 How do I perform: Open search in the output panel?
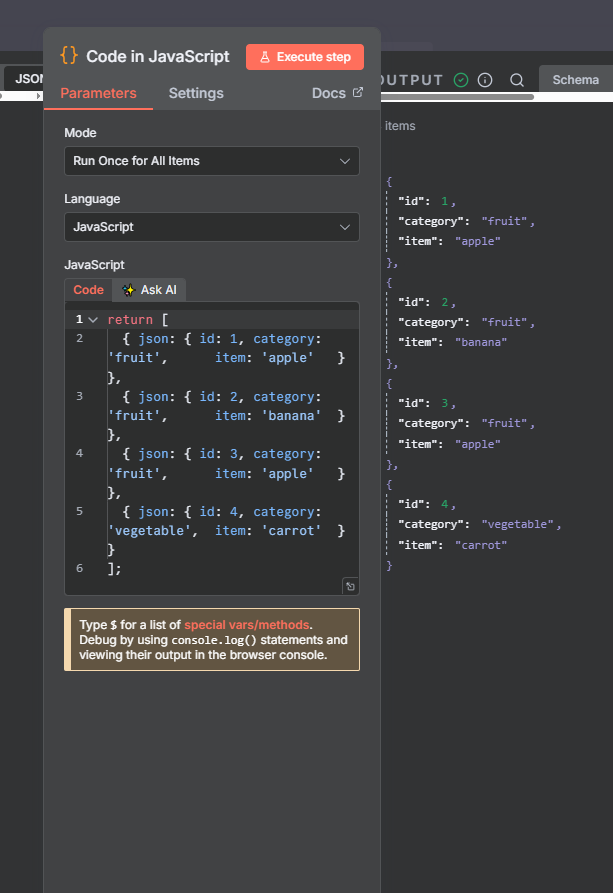pyautogui.click(x=517, y=80)
